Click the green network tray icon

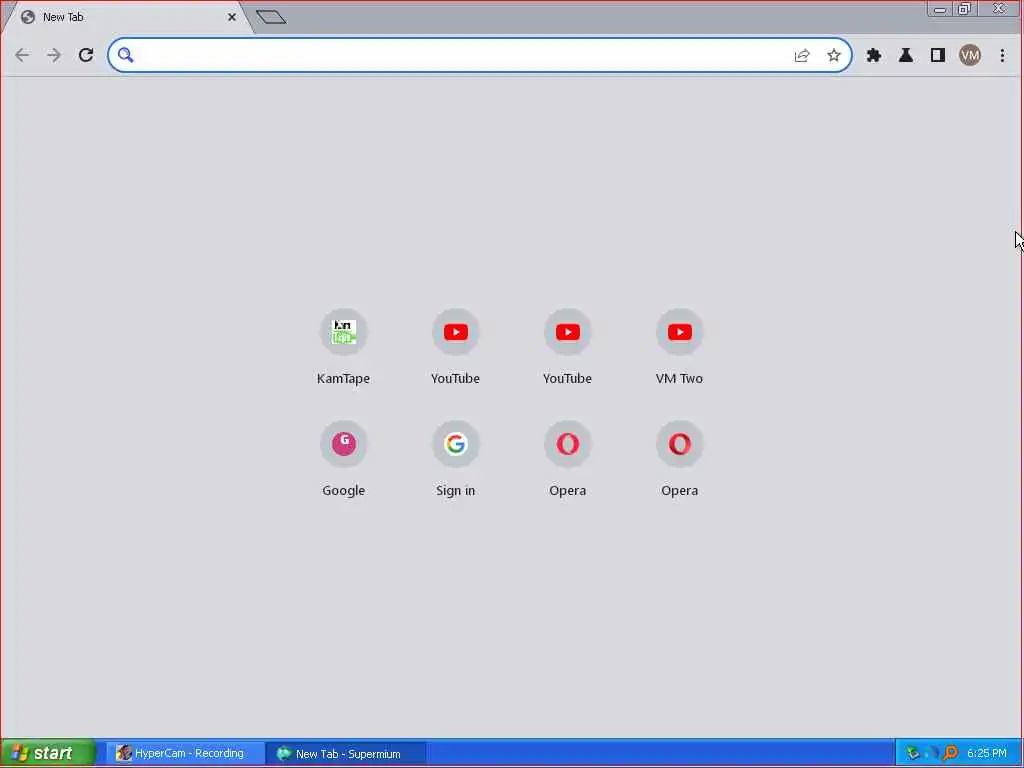point(913,754)
